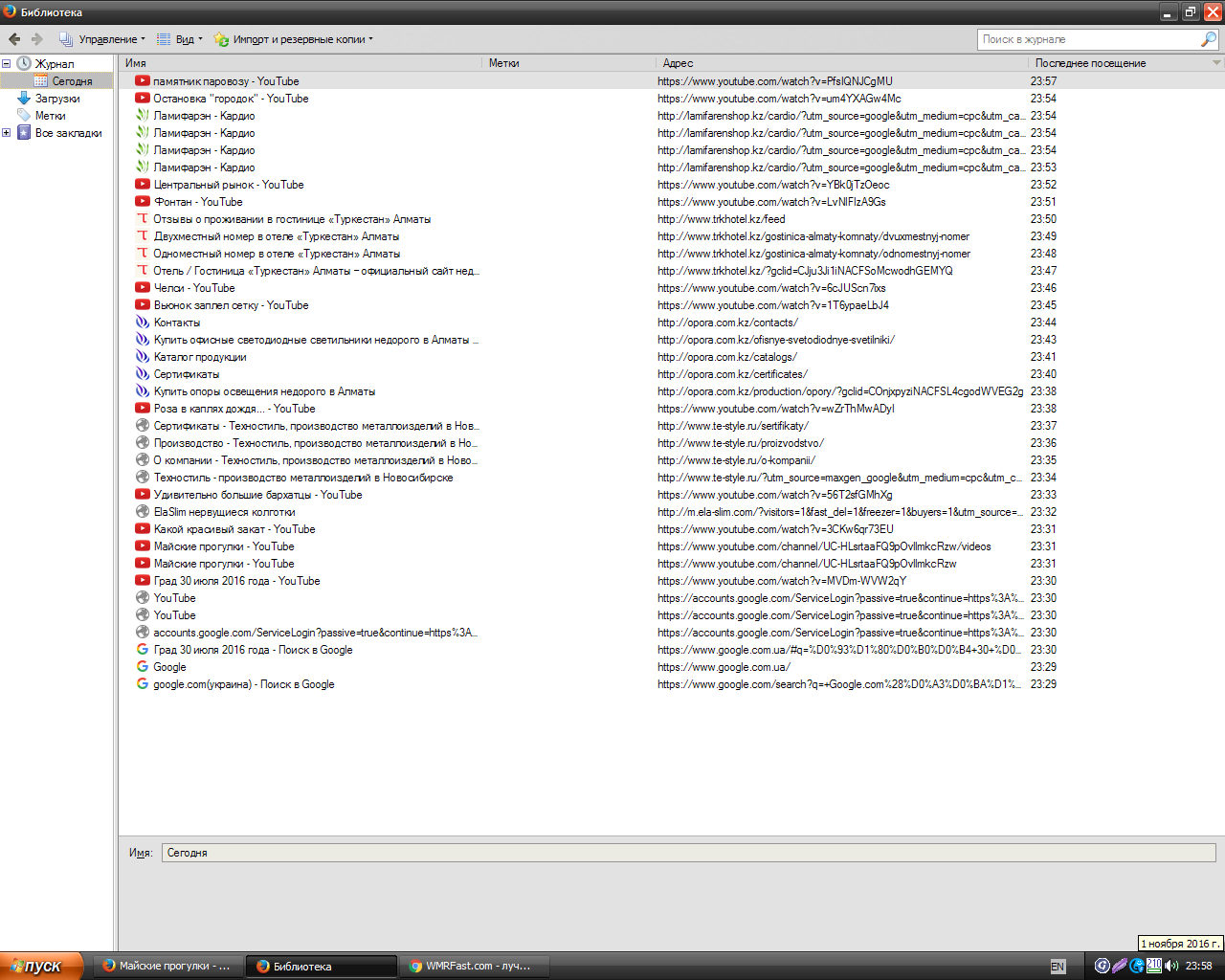Screen dimensions: 1225x980
Task: Switch to Майские прогулки taskbar window
Action: tap(168, 966)
